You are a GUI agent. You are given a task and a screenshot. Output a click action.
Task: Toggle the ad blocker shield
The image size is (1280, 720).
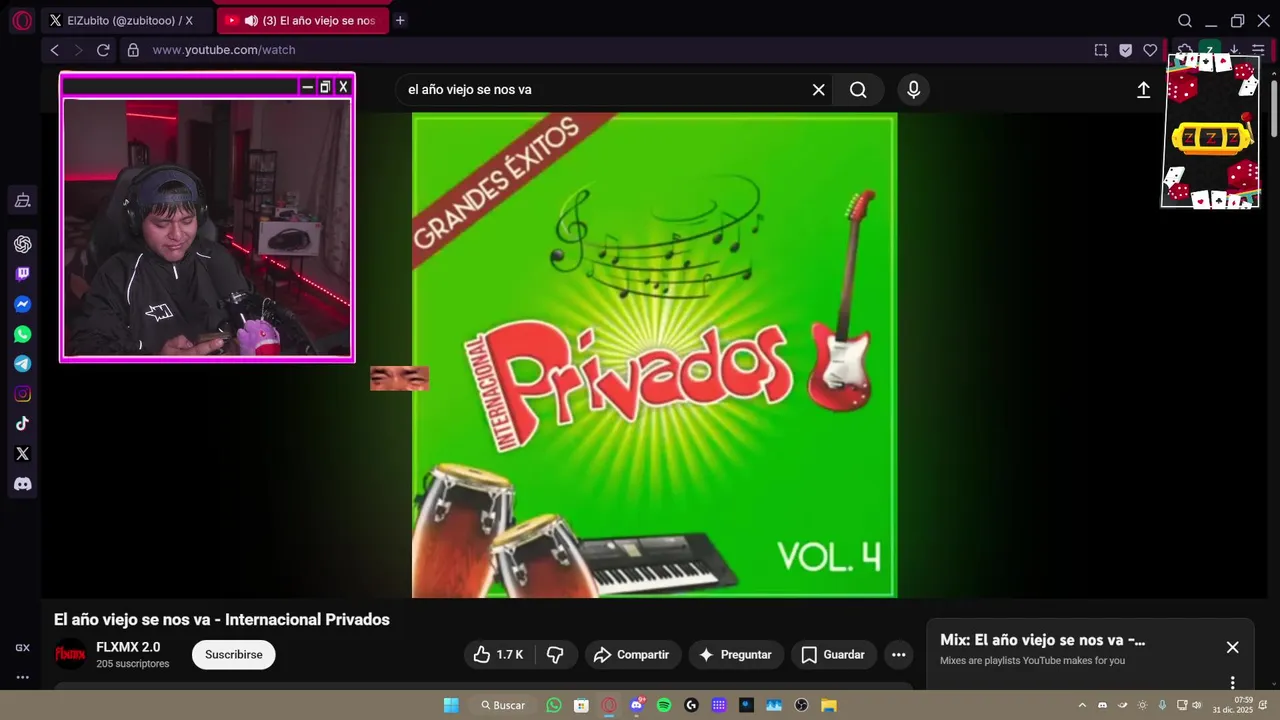tap(1125, 50)
